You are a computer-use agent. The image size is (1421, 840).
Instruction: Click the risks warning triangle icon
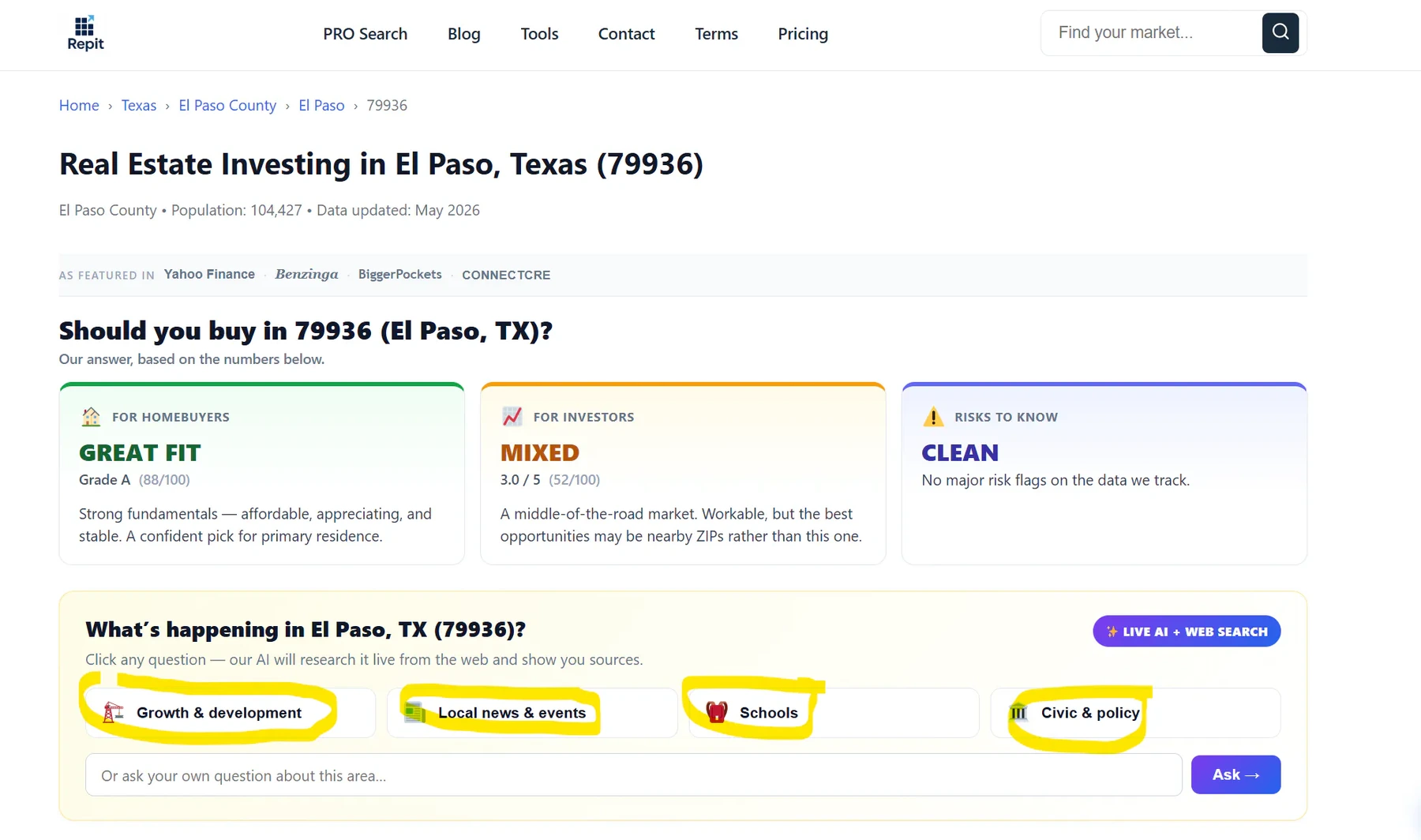click(933, 417)
